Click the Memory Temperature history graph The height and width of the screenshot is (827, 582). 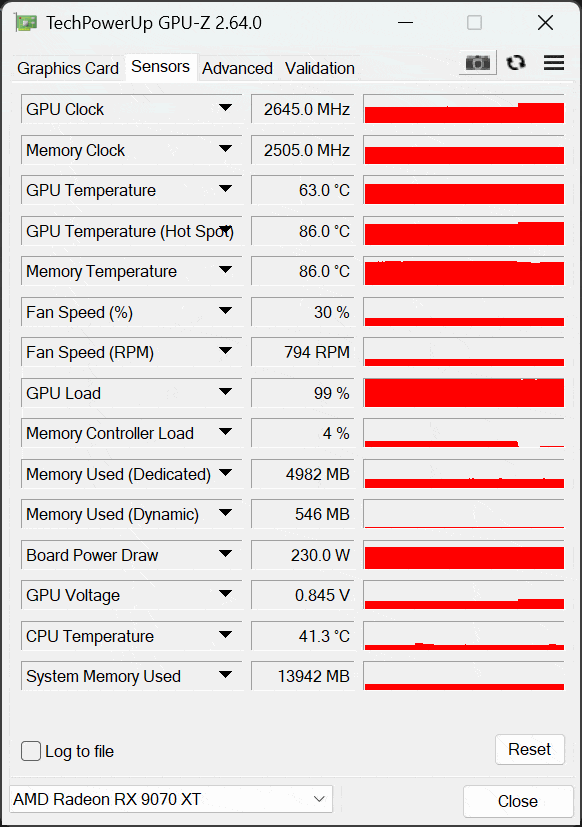(x=464, y=272)
